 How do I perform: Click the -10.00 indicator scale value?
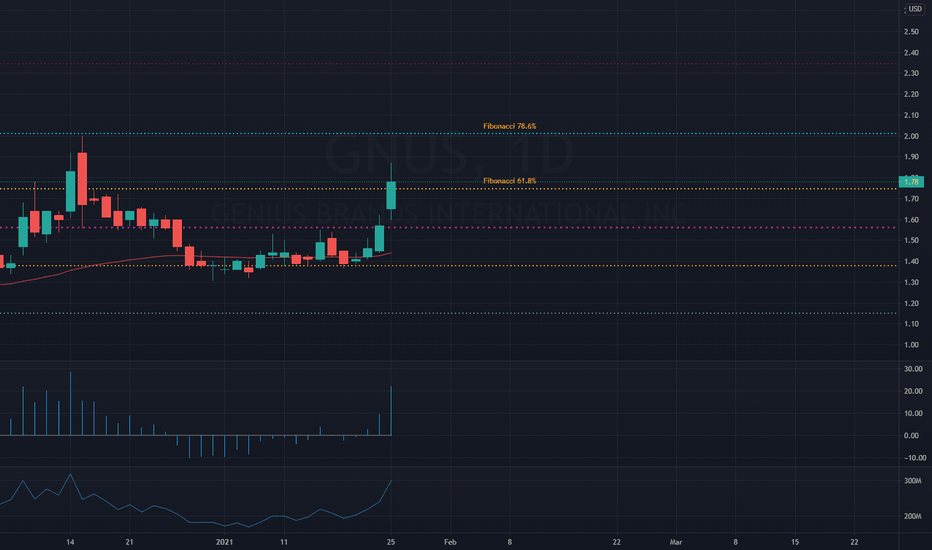[915, 458]
